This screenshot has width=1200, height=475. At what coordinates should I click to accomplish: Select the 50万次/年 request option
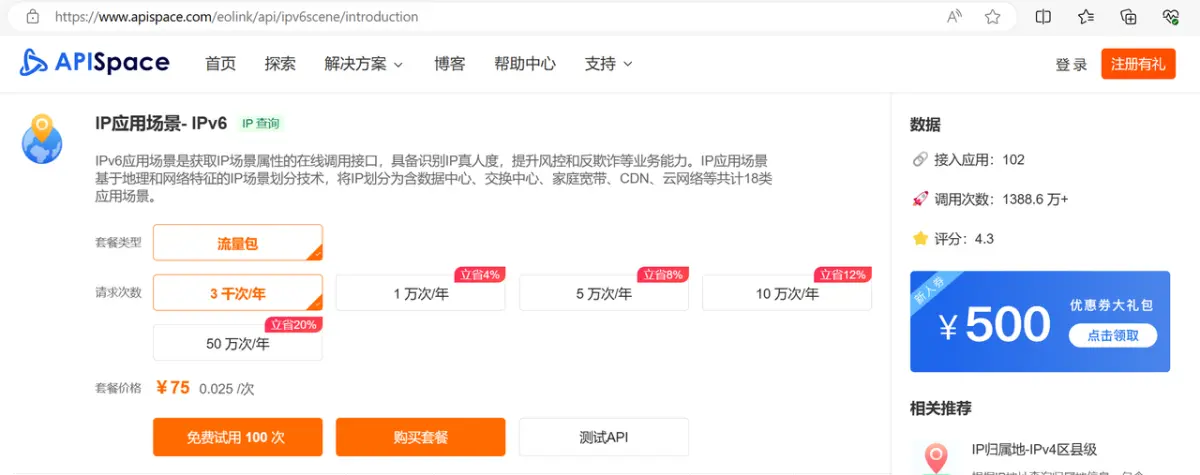click(x=238, y=343)
